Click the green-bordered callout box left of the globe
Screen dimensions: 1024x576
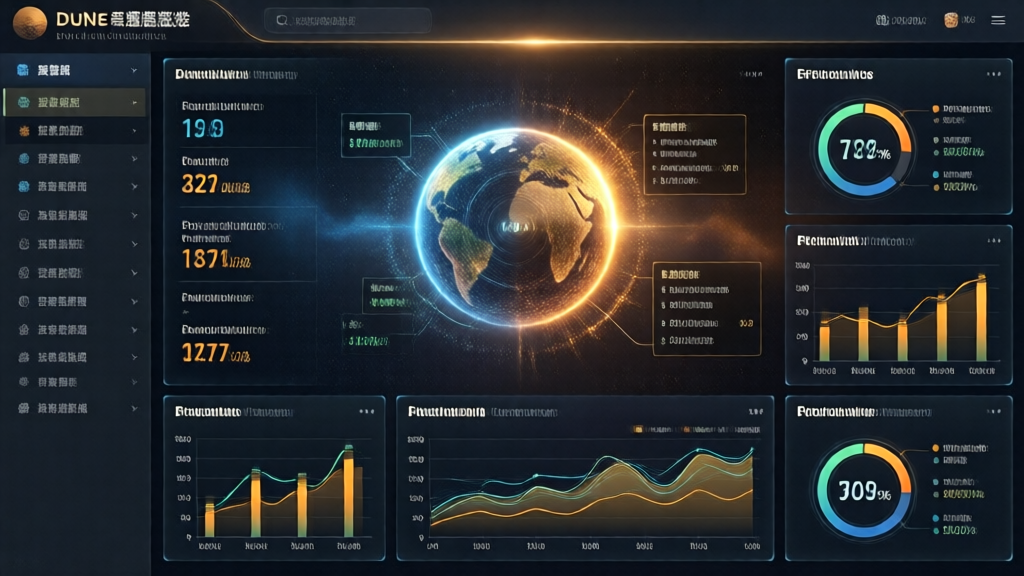375,135
